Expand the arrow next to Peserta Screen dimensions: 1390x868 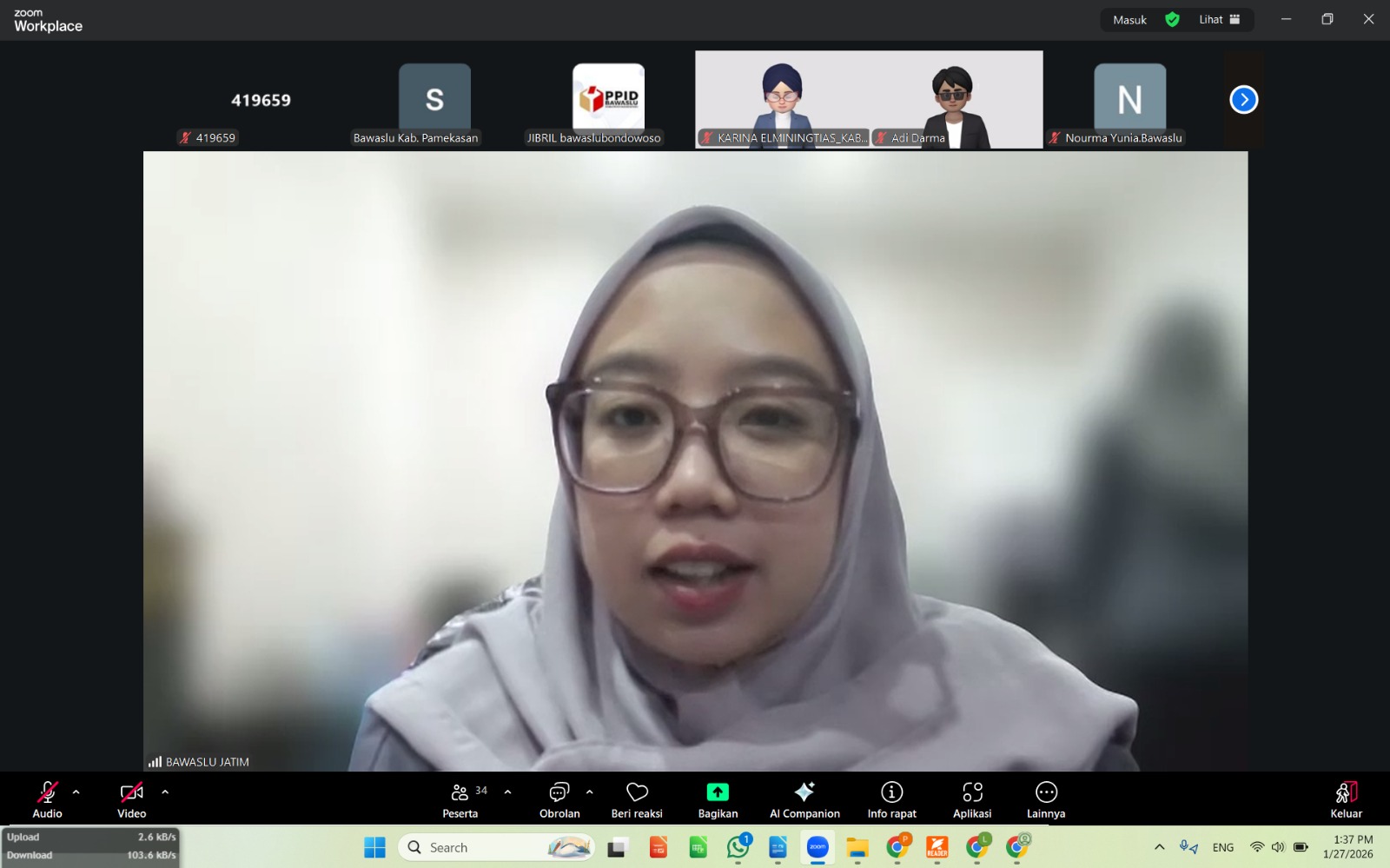pyautogui.click(x=508, y=792)
